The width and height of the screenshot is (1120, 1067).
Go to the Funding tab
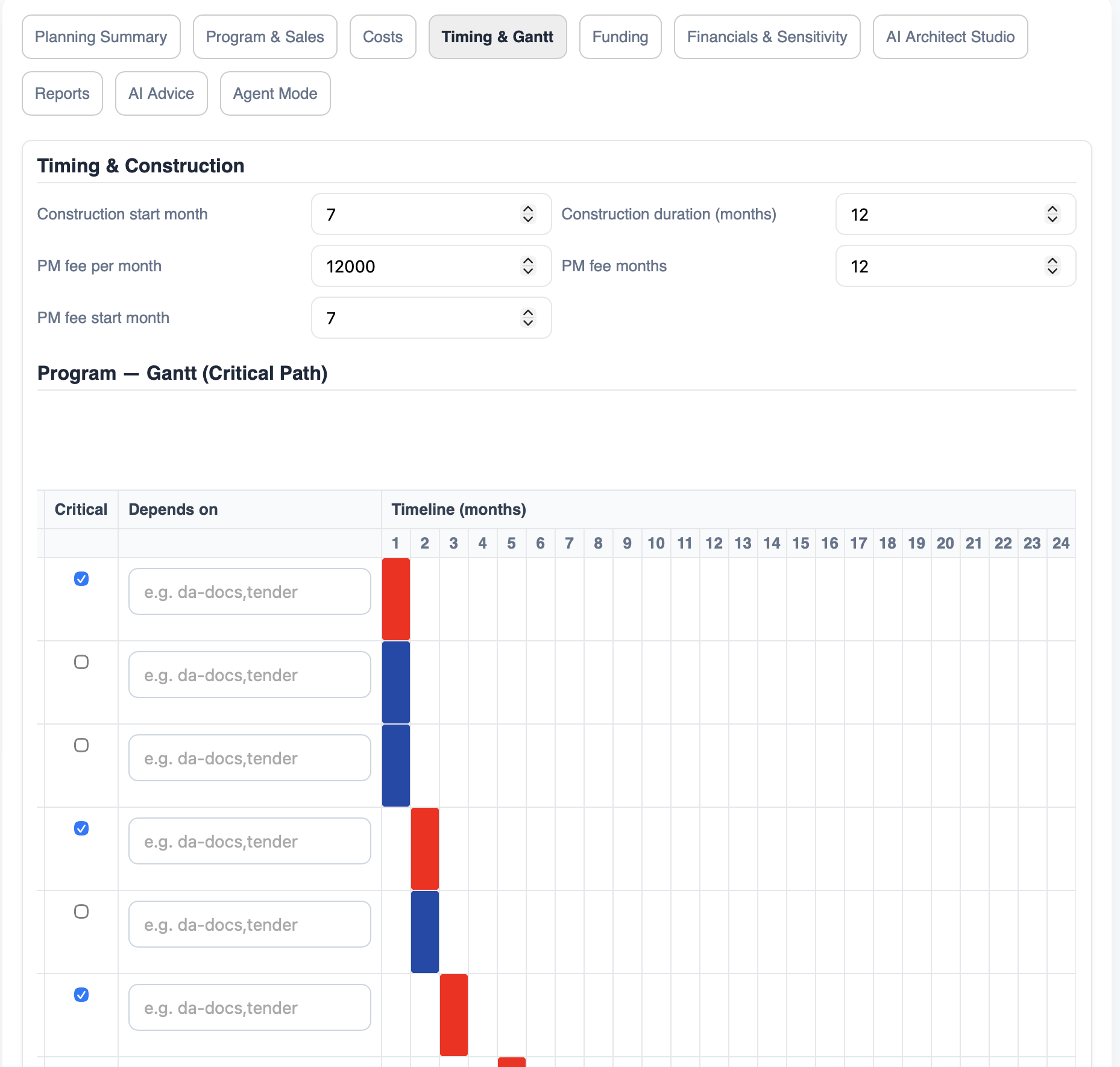pos(620,37)
